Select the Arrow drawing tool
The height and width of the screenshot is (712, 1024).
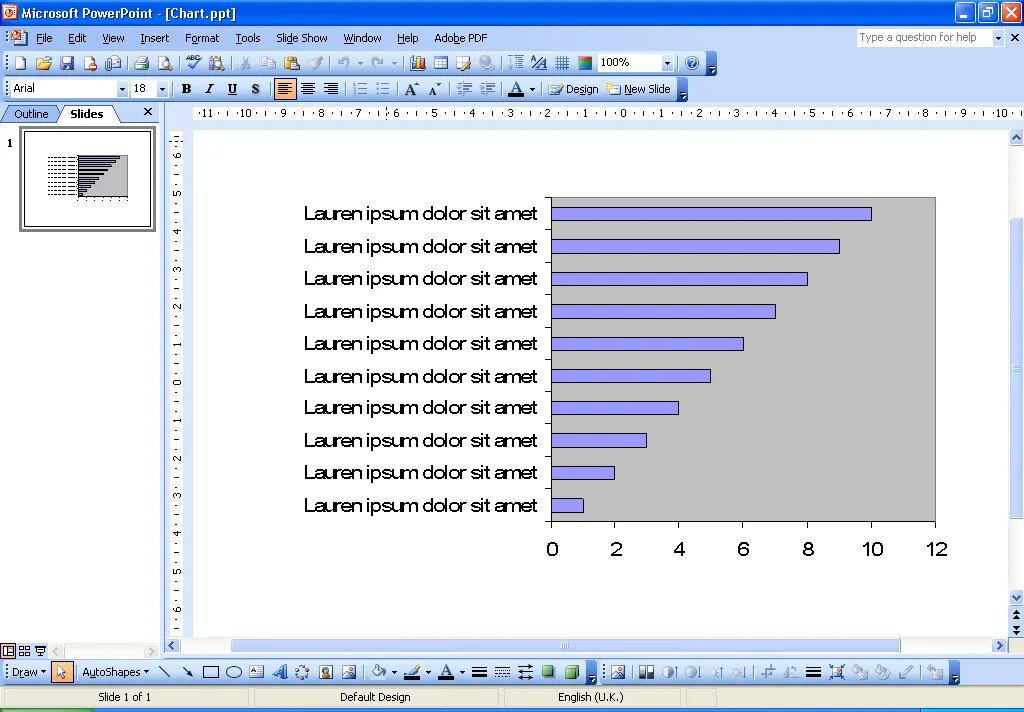click(x=187, y=672)
